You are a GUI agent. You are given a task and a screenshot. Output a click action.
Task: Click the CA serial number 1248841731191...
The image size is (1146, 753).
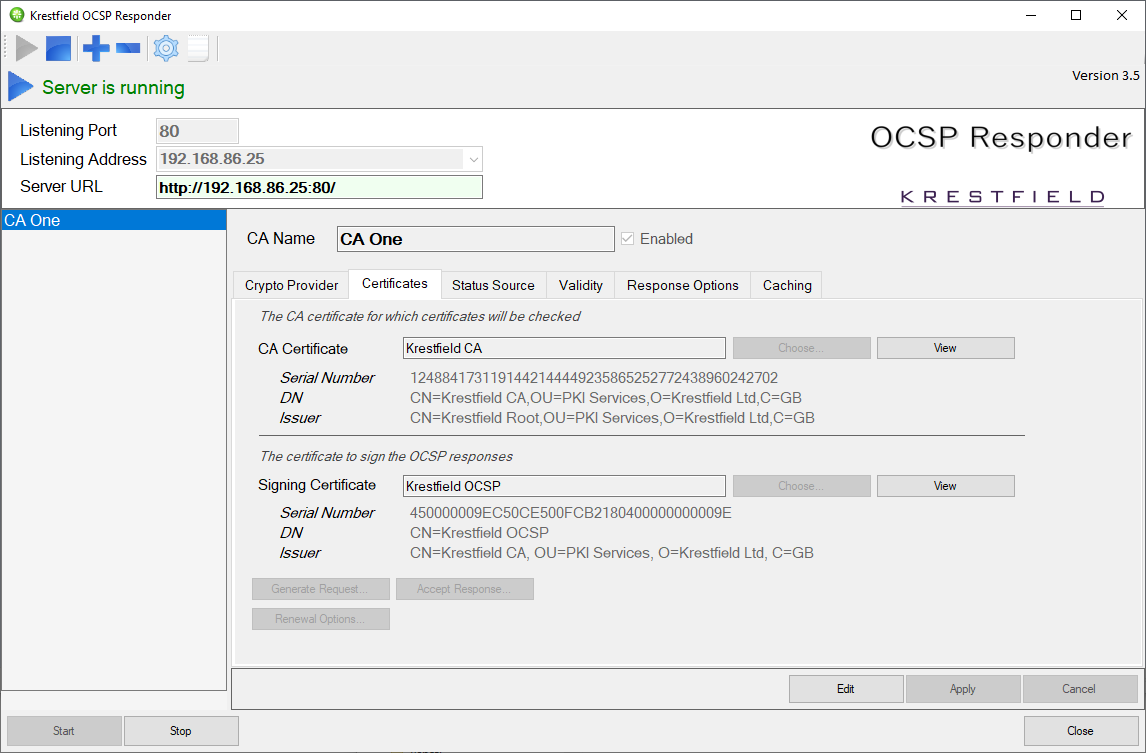pyautogui.click(x=593, y=378)
